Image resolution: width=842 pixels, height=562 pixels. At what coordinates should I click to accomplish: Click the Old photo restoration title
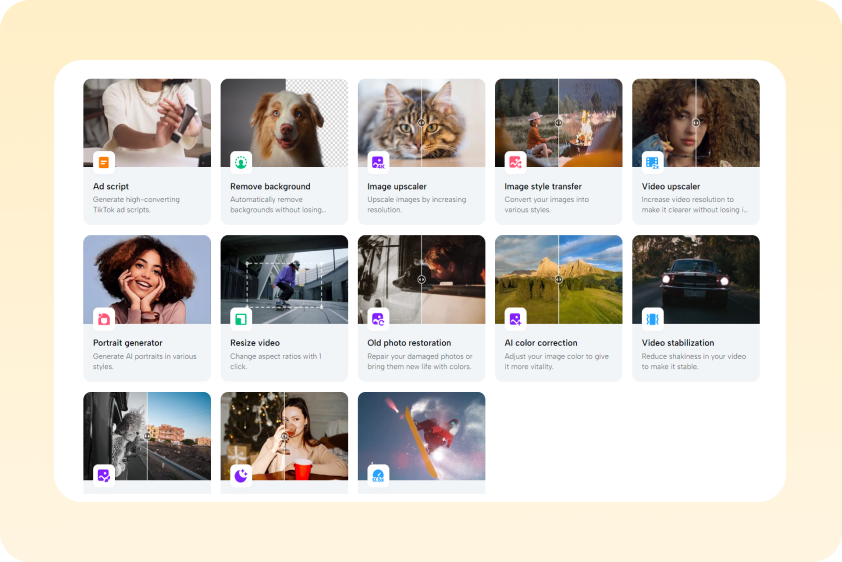point(409,342)
